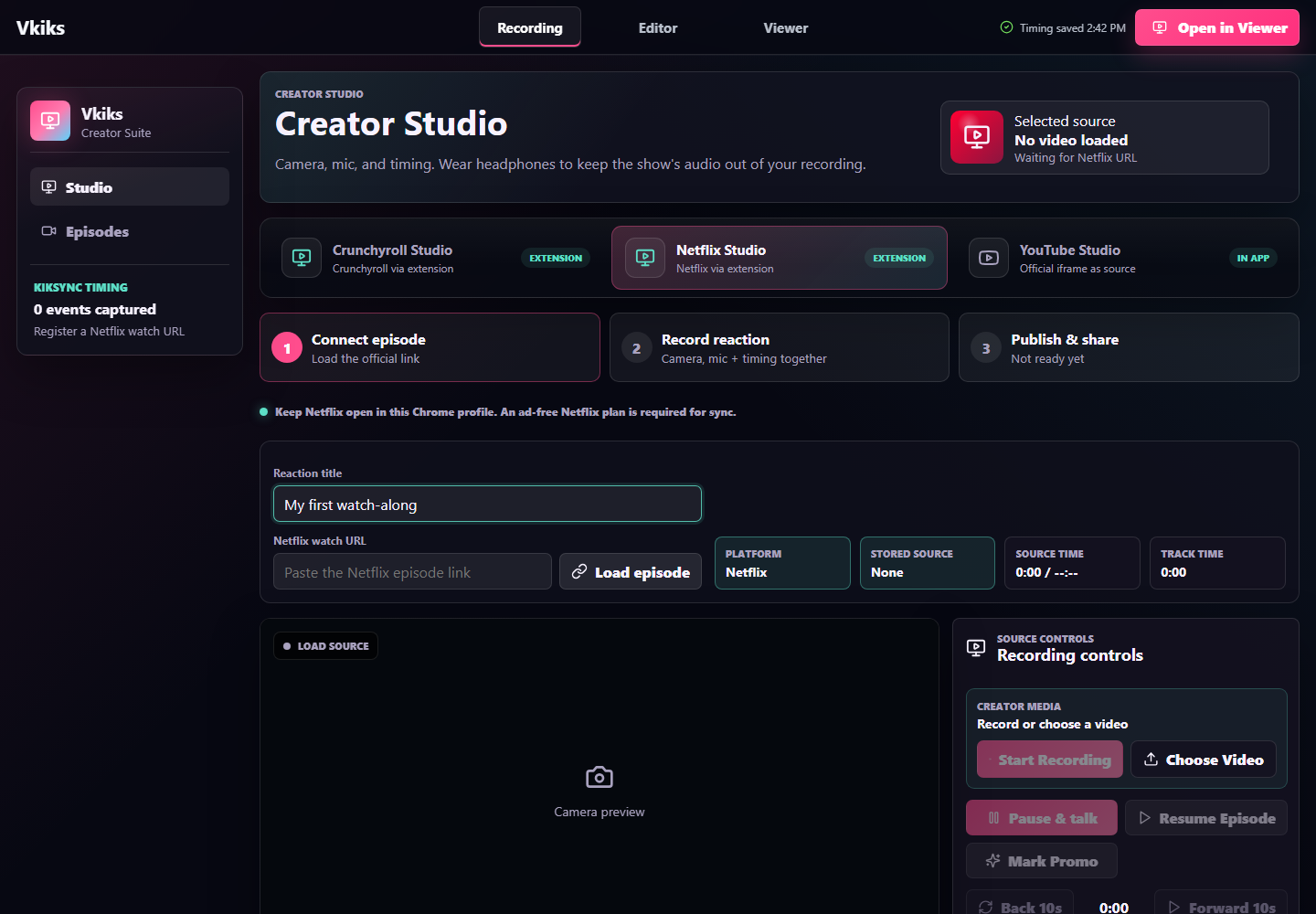Click the Start Recording button
This screenshot has width=1316, height=914.
[1050, 760]
